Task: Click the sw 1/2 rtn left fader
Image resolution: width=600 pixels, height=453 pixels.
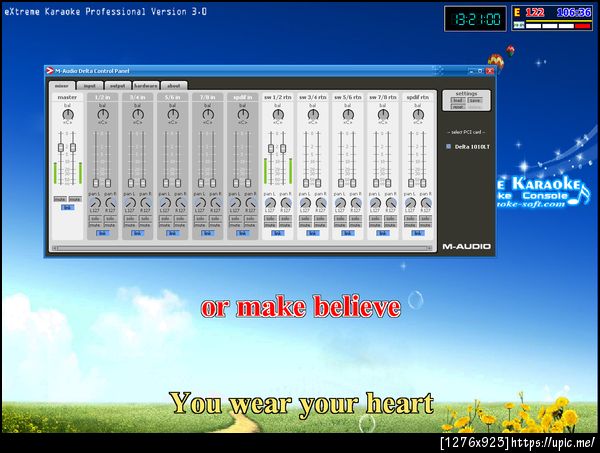Action: (x=271, y=148)
